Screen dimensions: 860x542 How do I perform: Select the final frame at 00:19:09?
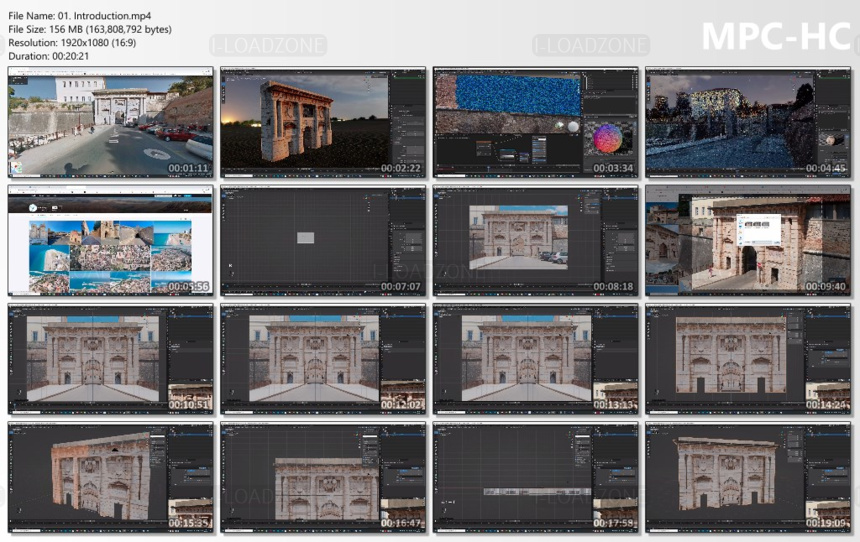coord(748,477)
